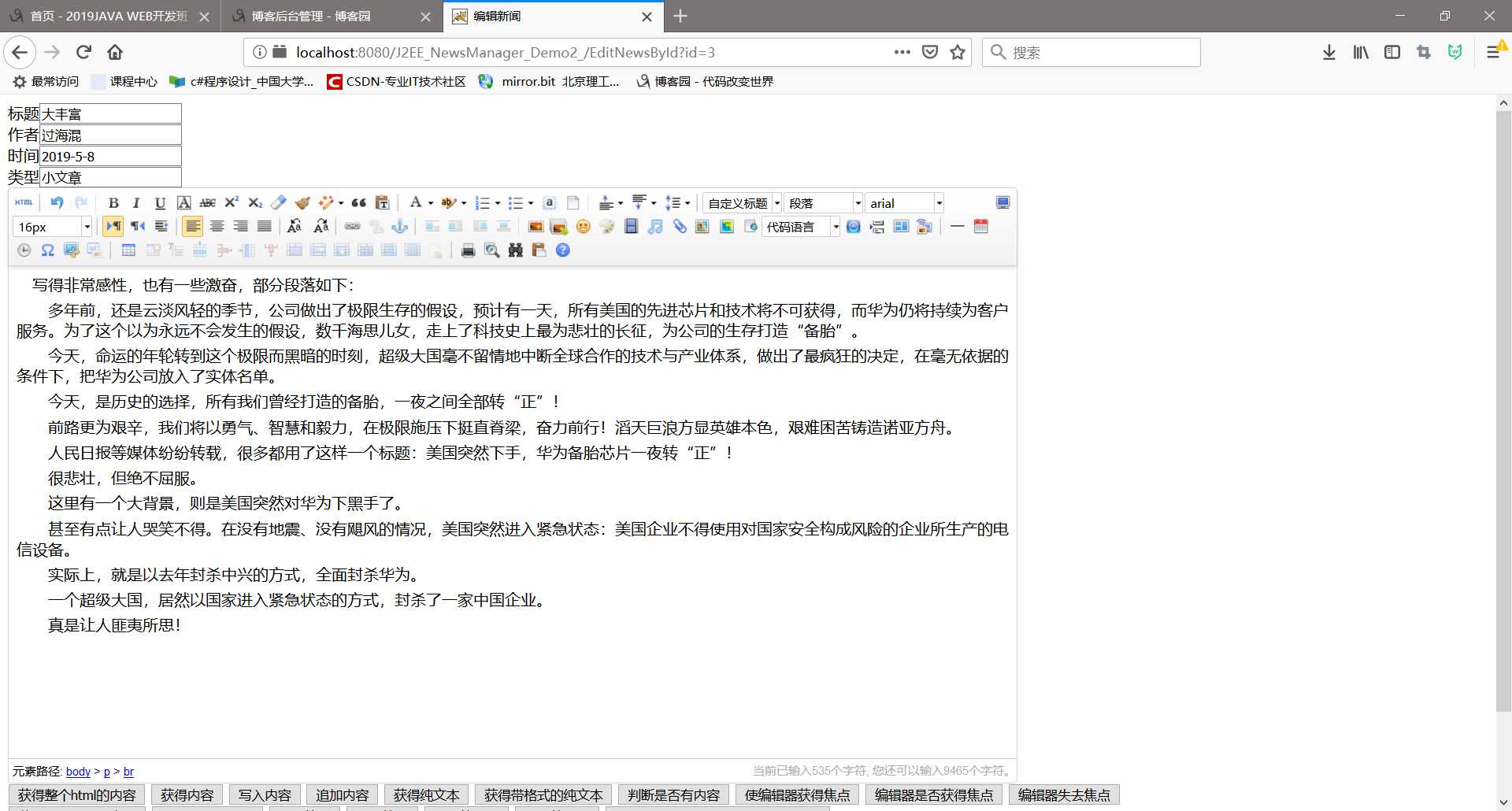Open font color picker arrow

pos(430,203)
